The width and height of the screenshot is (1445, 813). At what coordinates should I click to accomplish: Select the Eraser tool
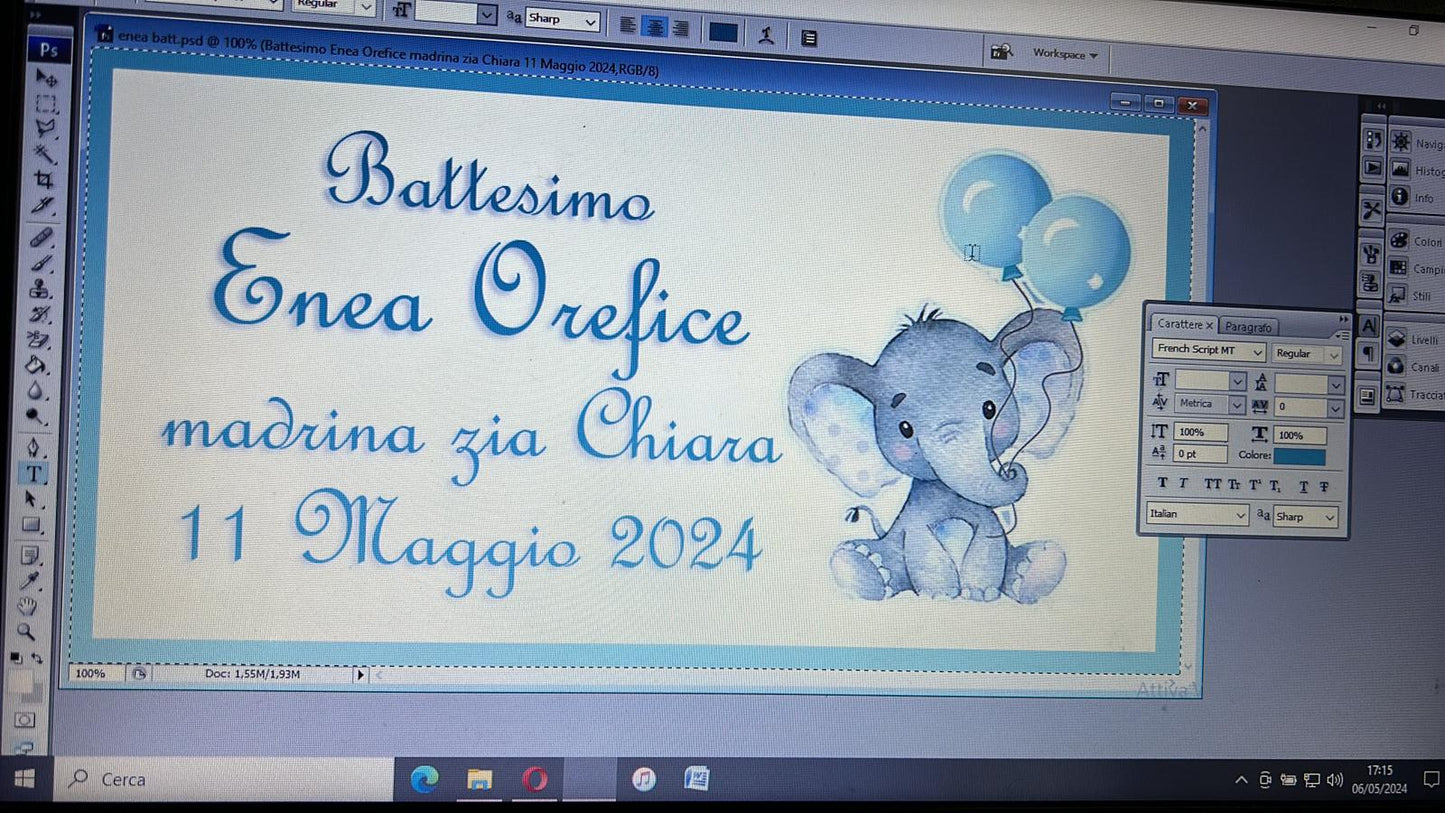coord(38,339)
